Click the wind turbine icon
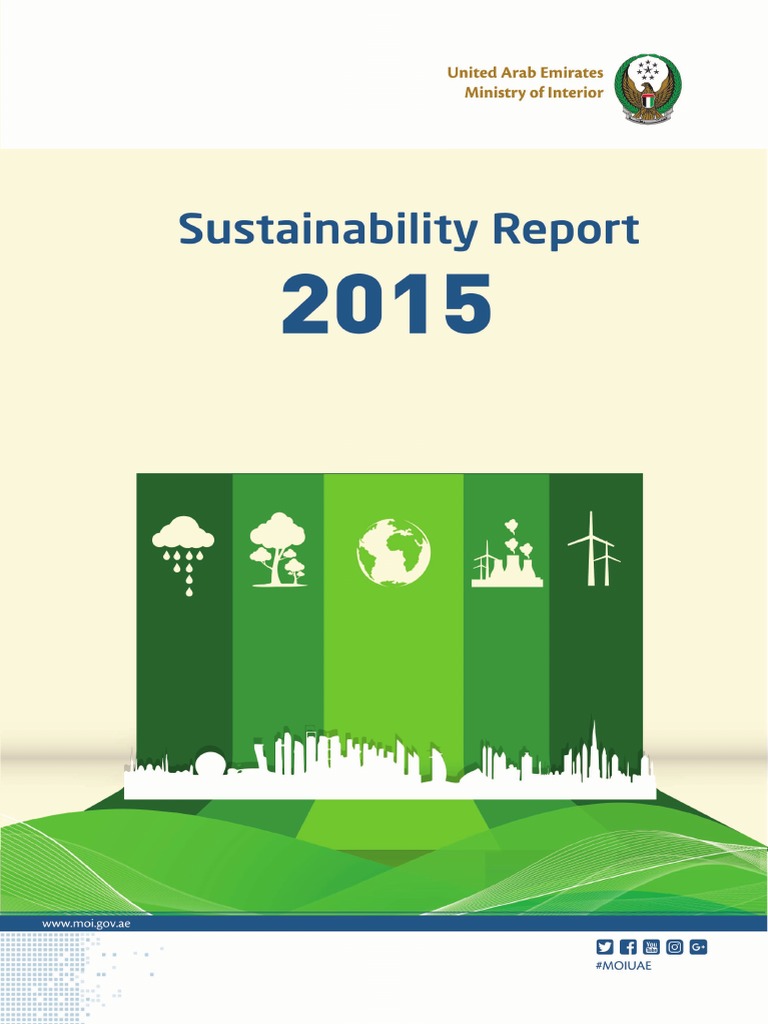Image resolution: width=768 pixels, height=1024 pixels. (x=593, y=548)
